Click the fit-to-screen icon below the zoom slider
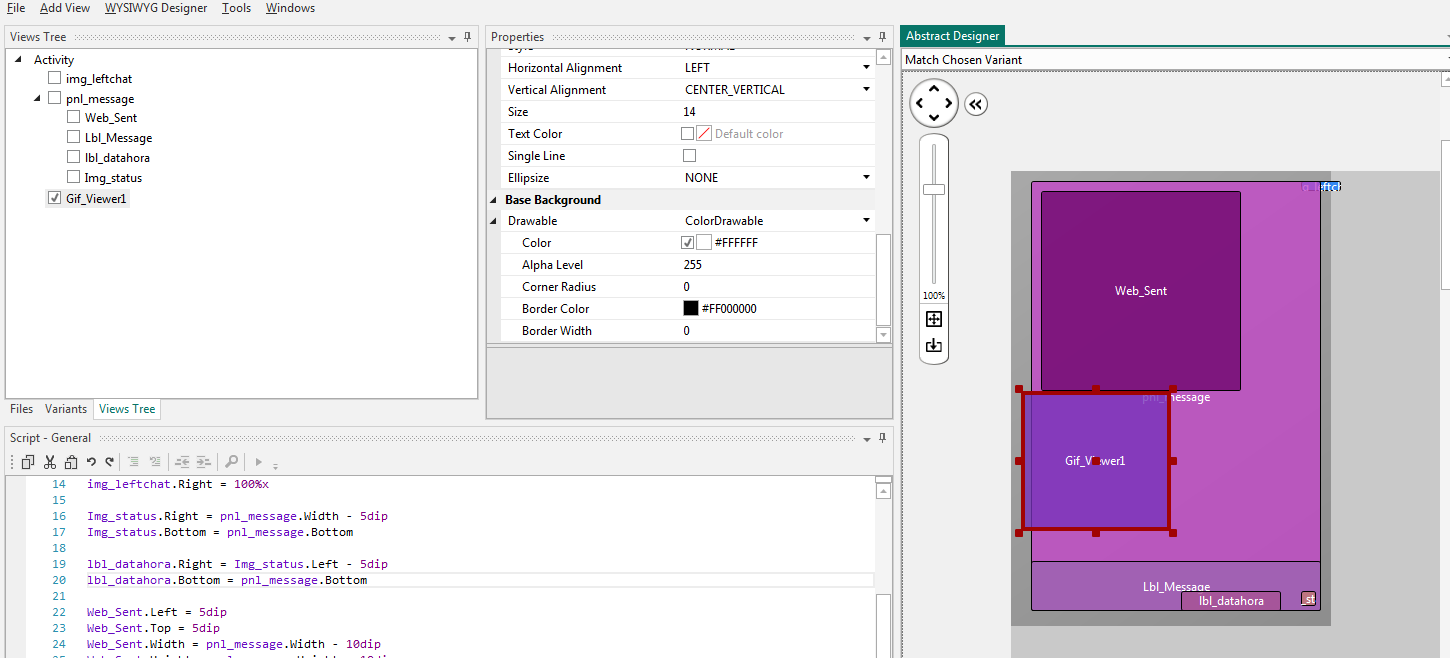 934,319
